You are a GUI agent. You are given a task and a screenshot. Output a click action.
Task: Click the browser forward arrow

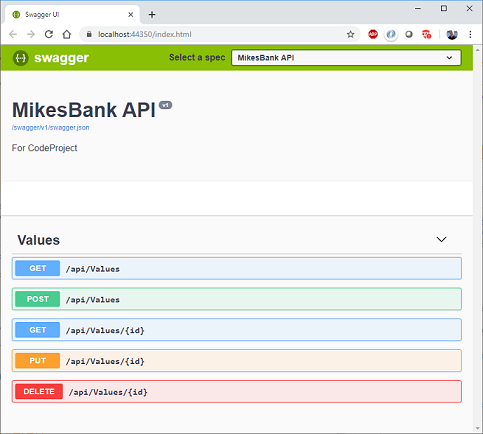31,34
